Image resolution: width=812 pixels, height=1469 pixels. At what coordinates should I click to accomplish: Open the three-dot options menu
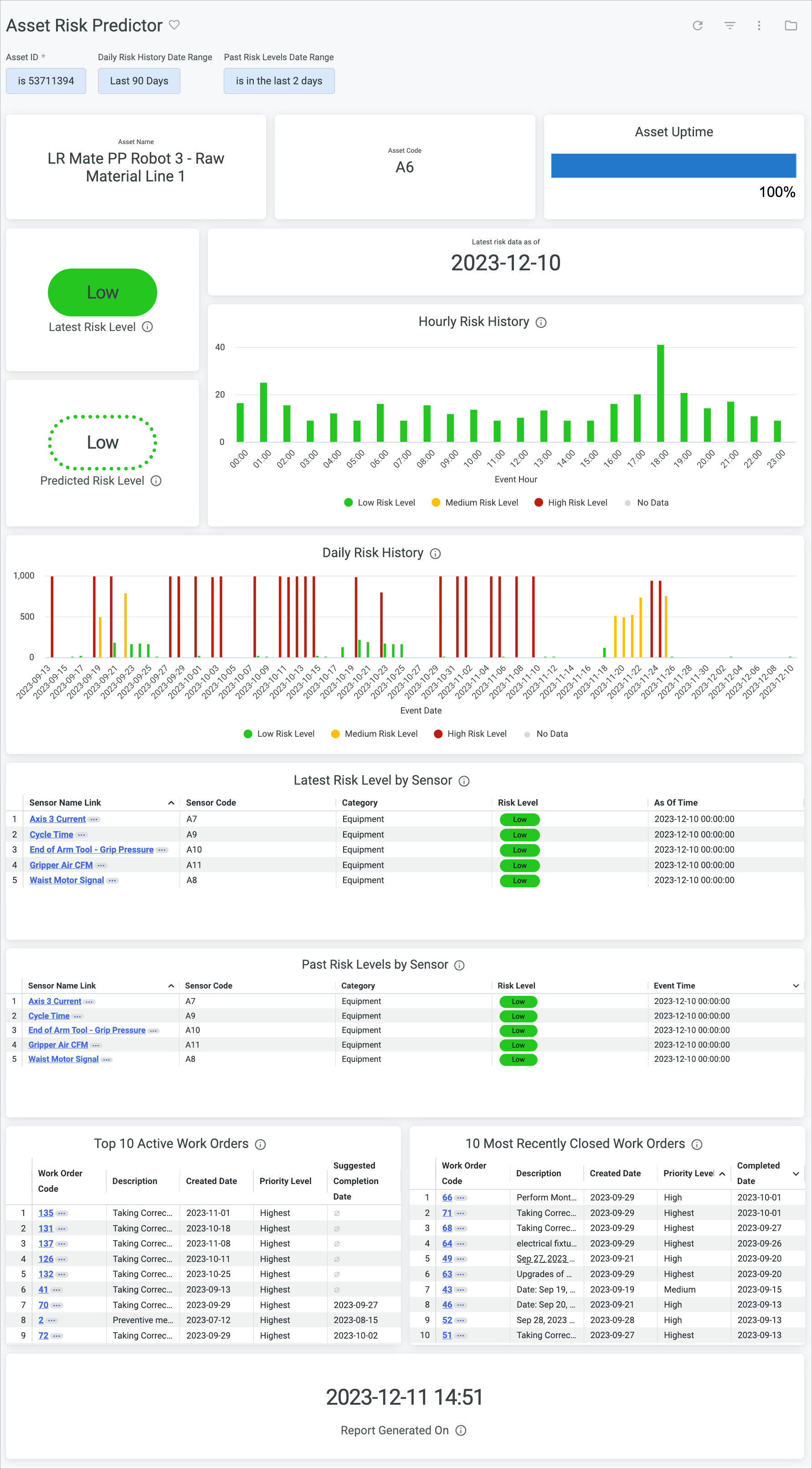tap(760, 25)
